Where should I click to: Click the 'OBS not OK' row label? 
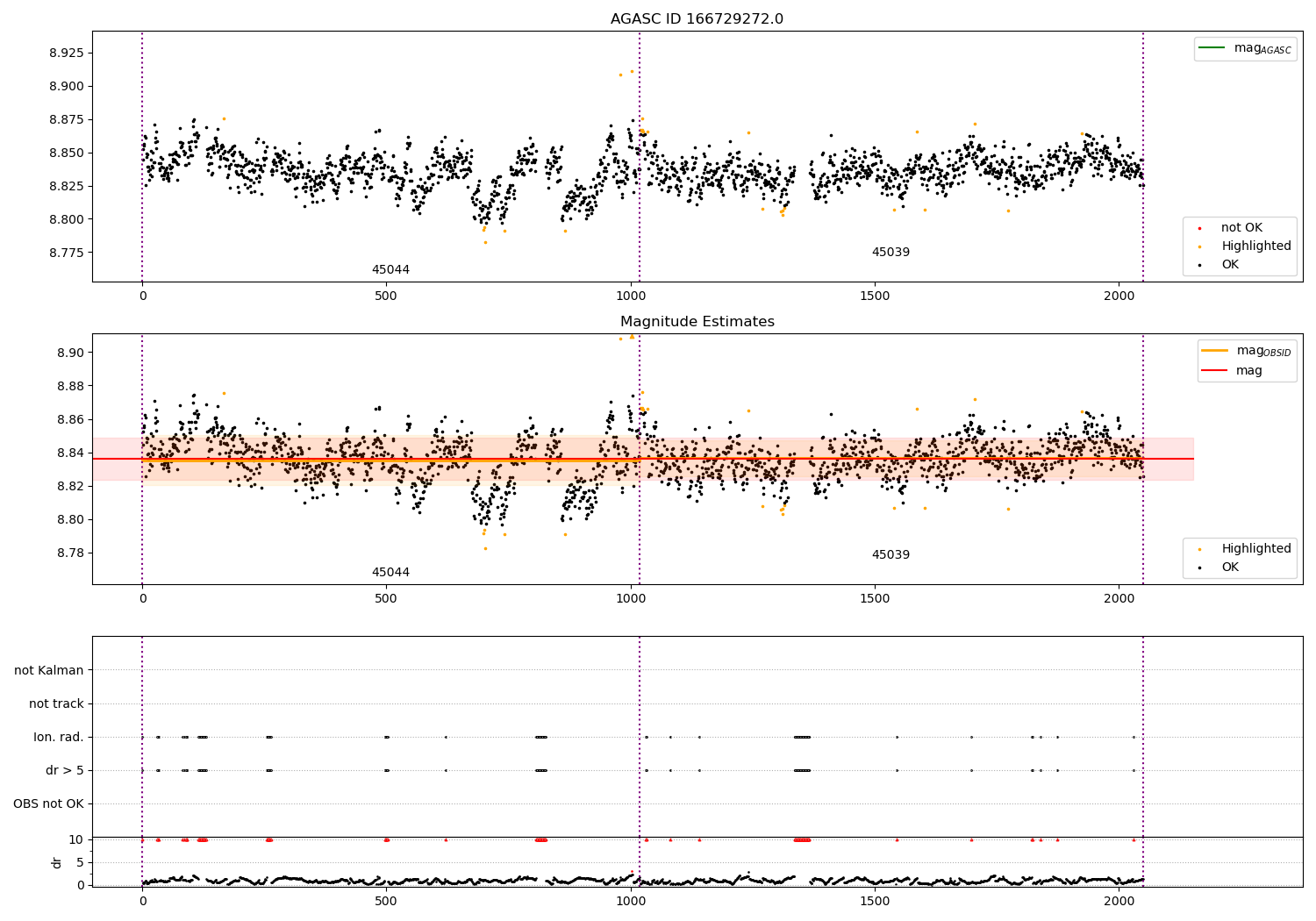[48, 804]
